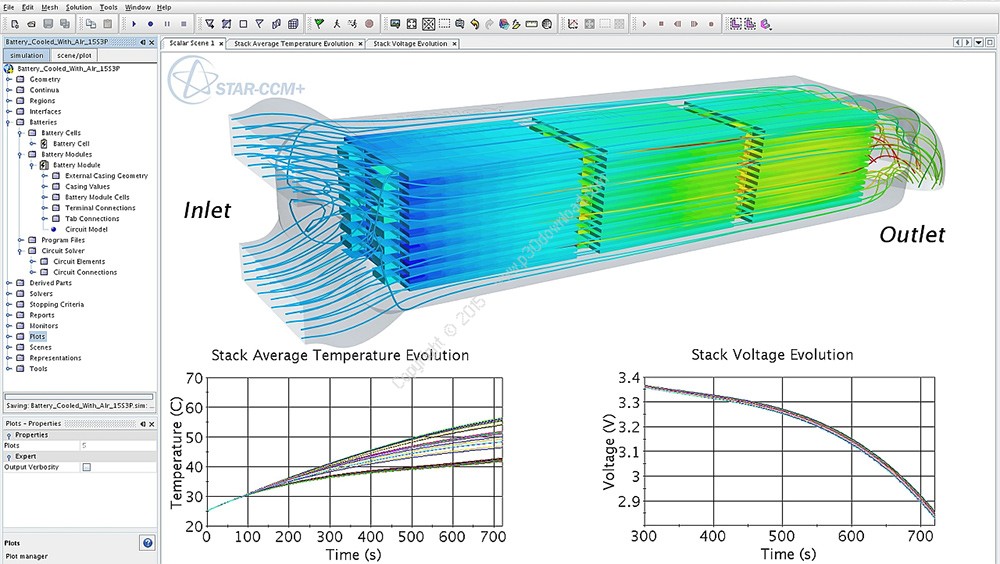Click the Create Plot graph icon
This screenshot has width=1000, height=564.
[x=573, y=24]
